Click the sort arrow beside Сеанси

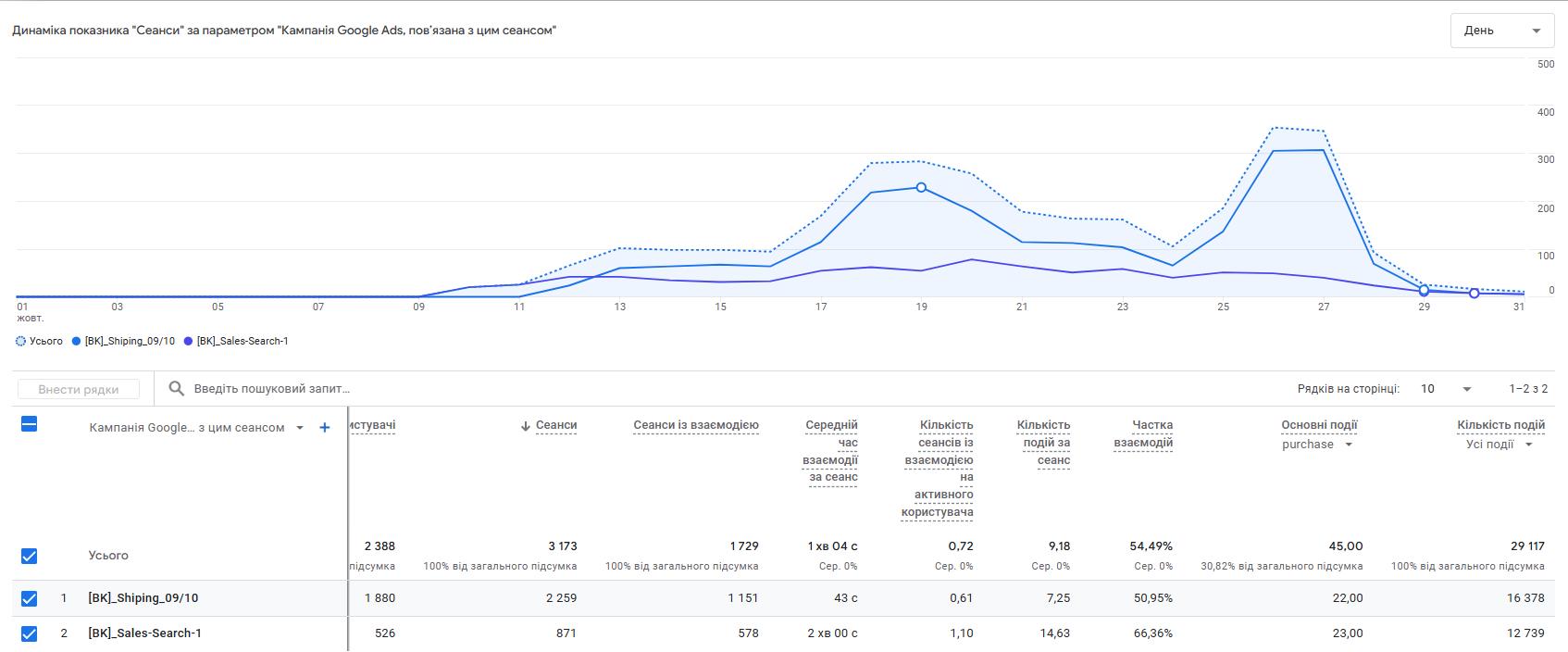526,426
